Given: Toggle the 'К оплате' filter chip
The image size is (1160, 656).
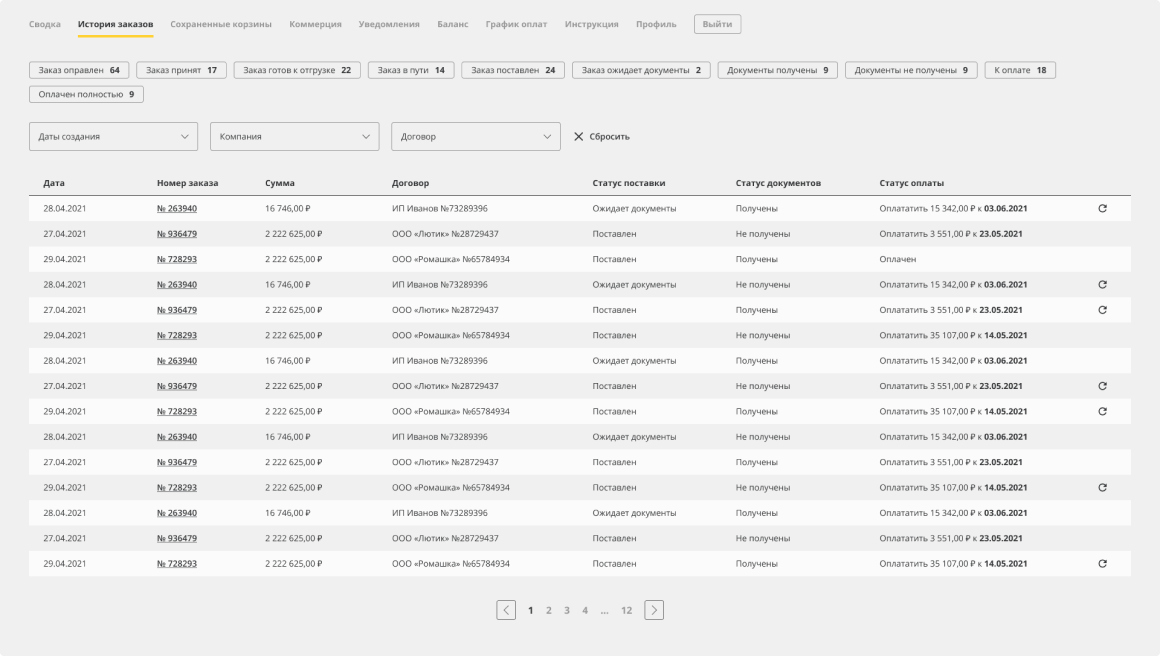Looking at the screenshot, I should click(1019, 71).
